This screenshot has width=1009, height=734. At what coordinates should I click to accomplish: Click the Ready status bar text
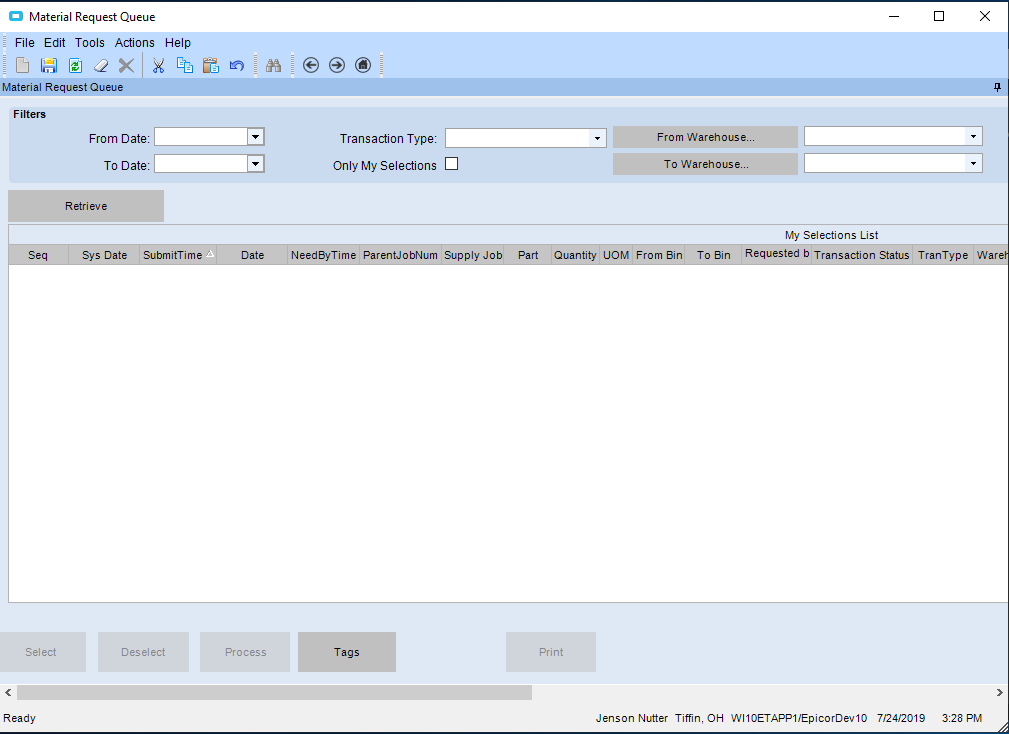pyautogui.click(x=19, y=718)
